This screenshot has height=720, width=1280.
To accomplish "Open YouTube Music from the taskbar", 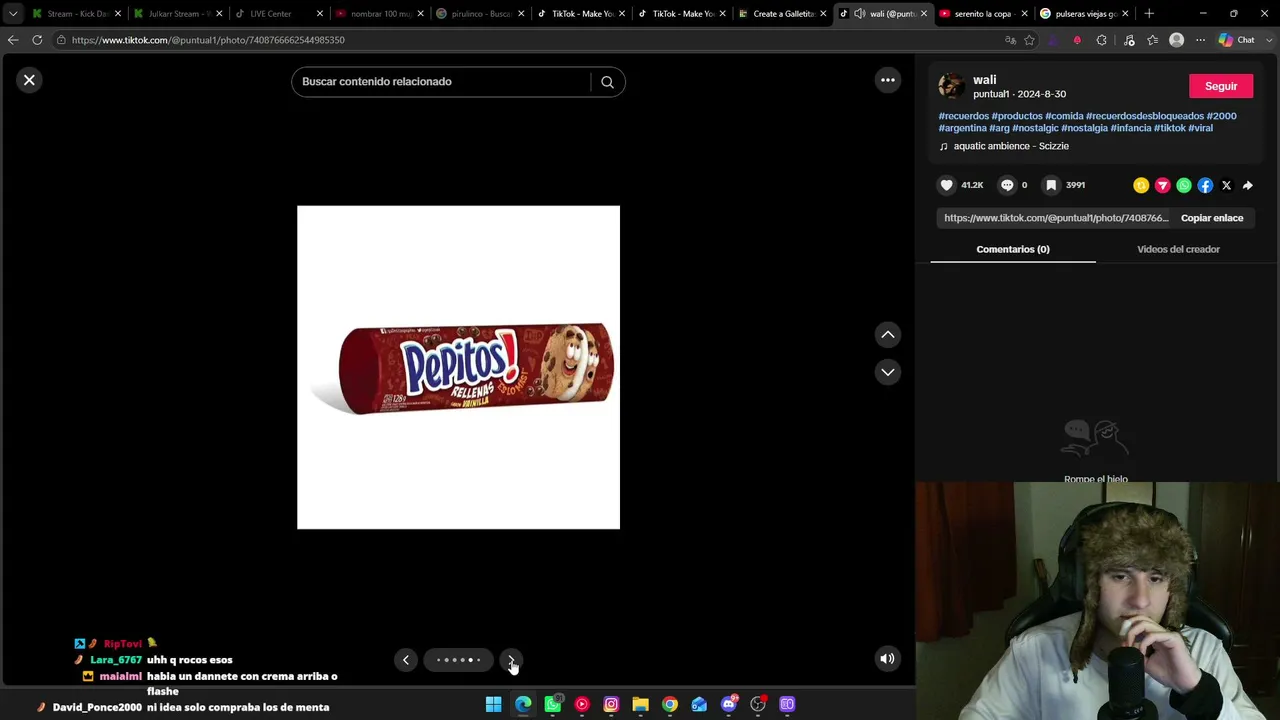I will (x=582, y=705).
